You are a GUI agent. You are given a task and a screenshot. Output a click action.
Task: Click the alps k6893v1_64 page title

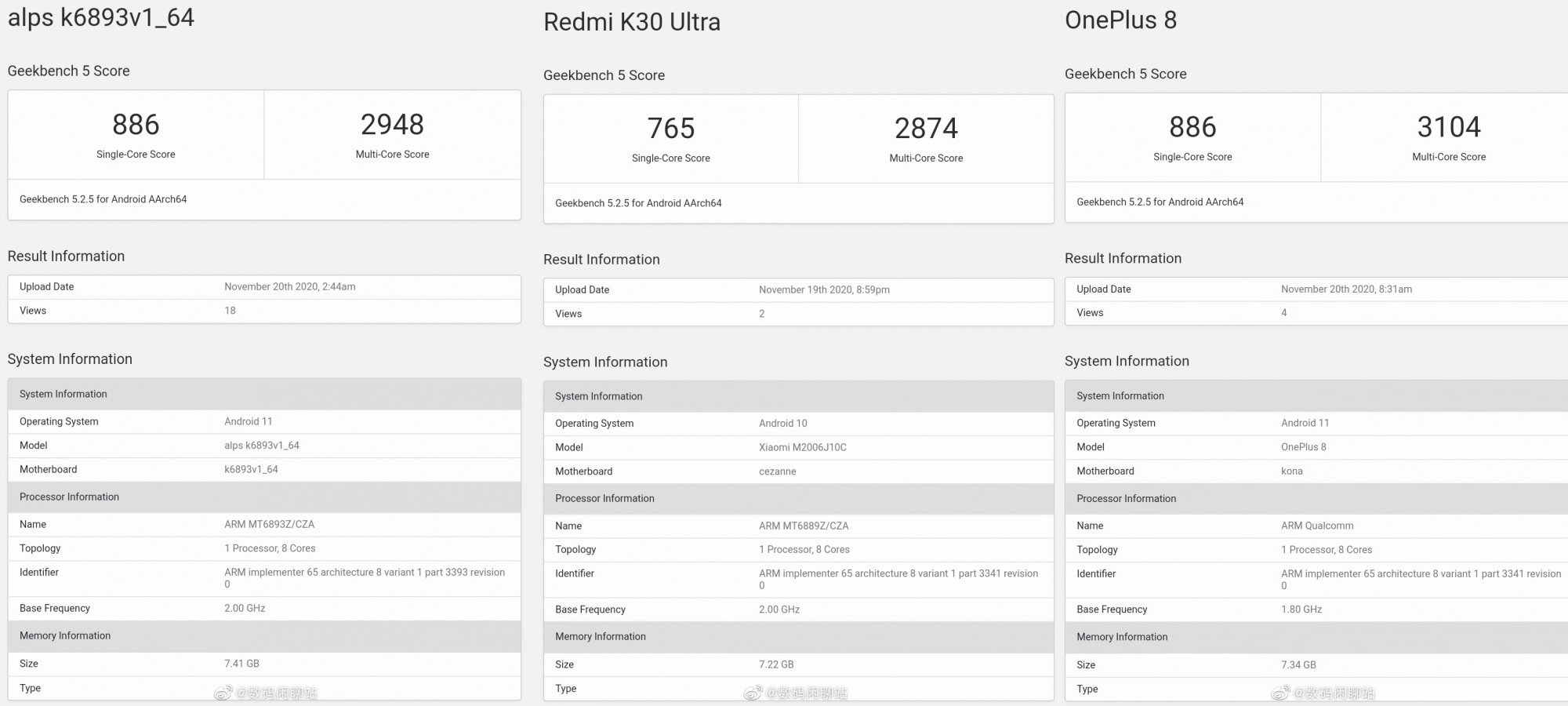101,17
